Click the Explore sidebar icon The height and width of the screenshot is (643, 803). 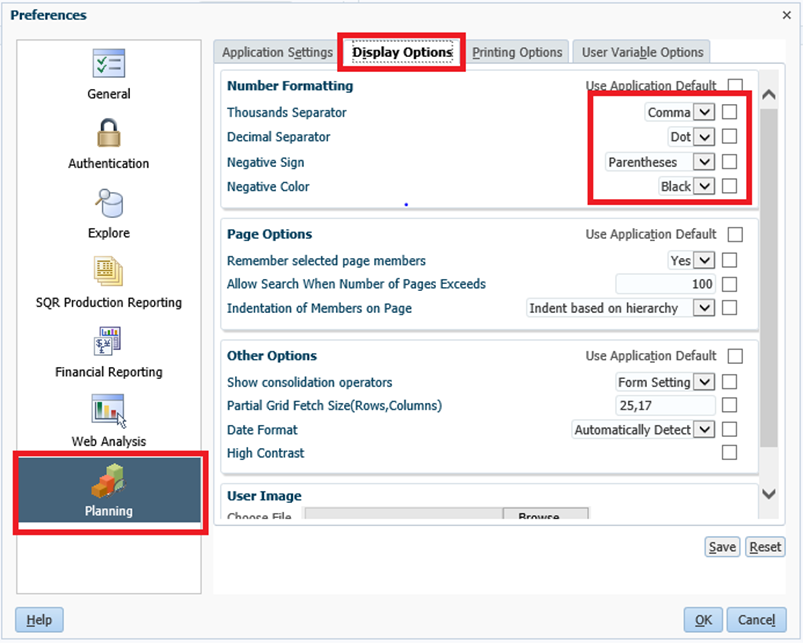coord(108,203)
